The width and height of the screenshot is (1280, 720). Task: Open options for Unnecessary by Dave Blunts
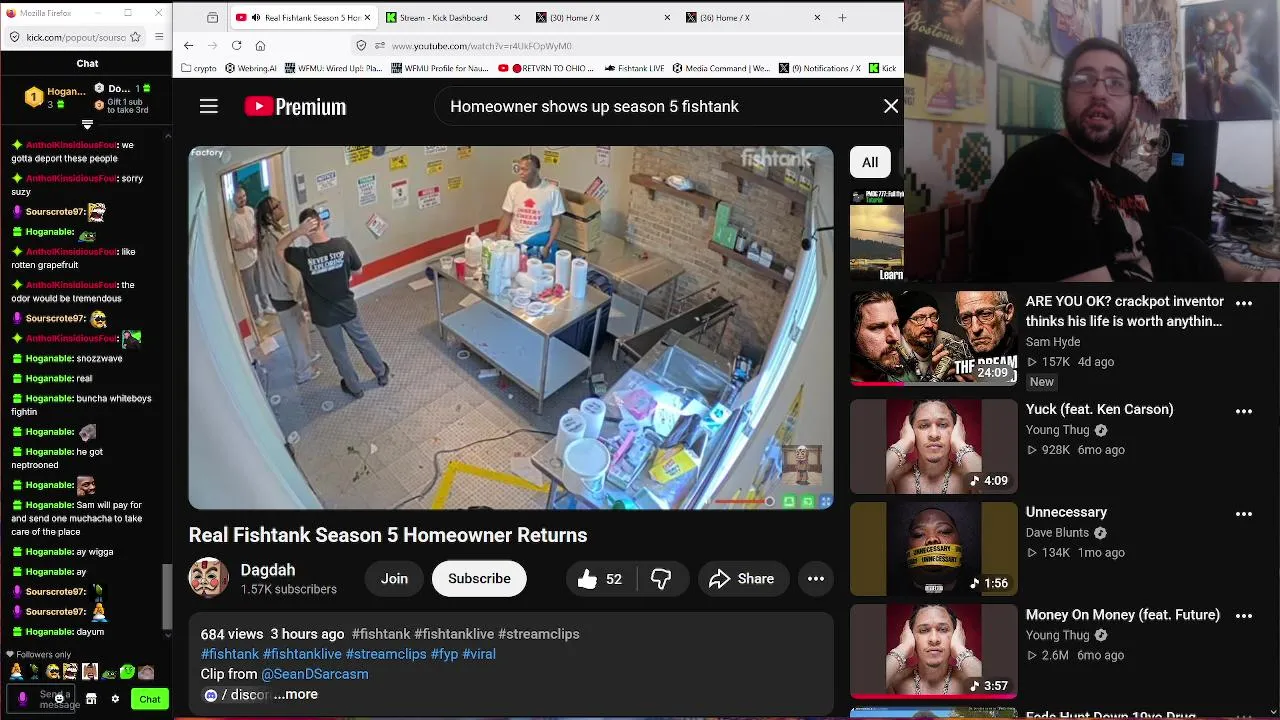[1244, 514]
